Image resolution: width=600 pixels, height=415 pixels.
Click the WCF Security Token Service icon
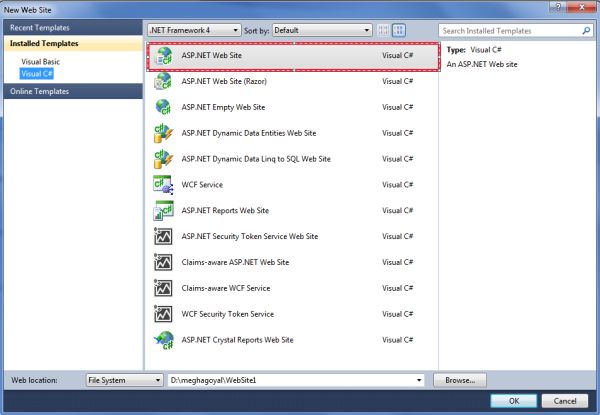click(163, 314)
